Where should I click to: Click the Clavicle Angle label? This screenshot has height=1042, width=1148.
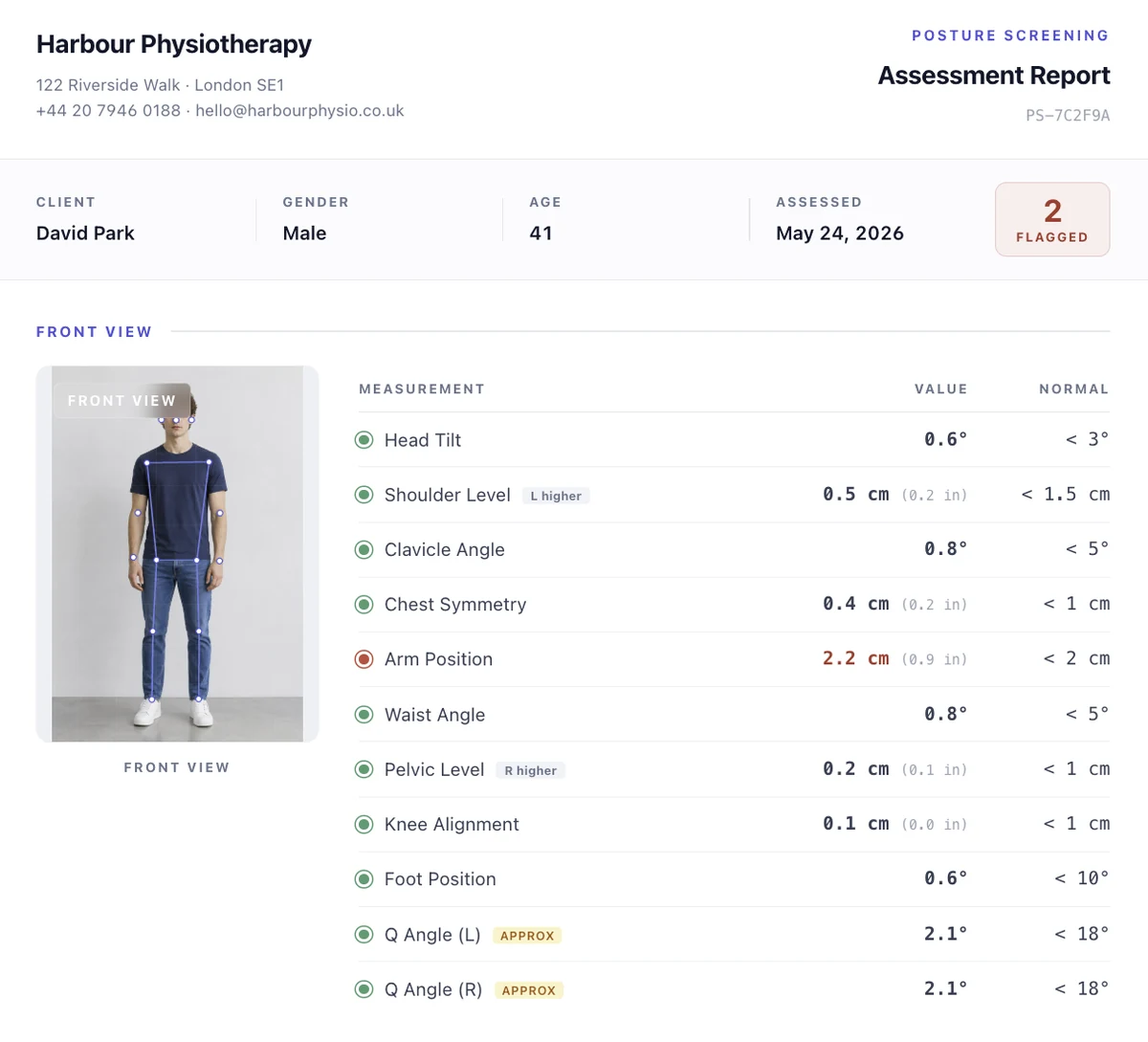pyautogui.click(x=445, y=550)
